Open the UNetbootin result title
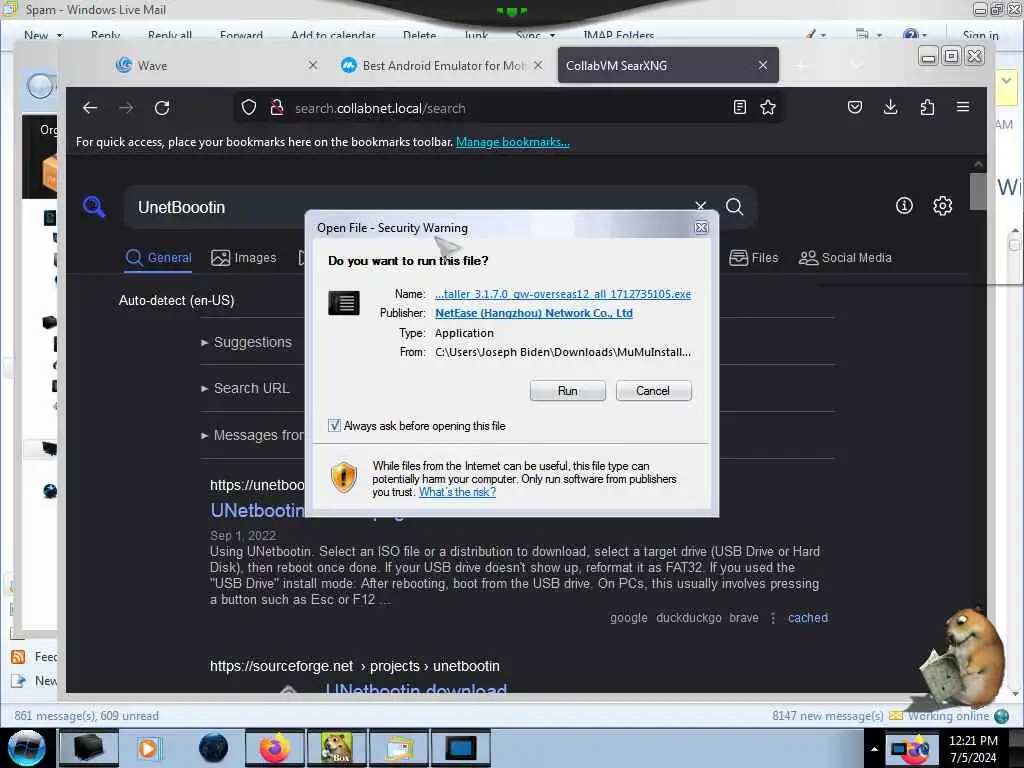 [257, 511]
